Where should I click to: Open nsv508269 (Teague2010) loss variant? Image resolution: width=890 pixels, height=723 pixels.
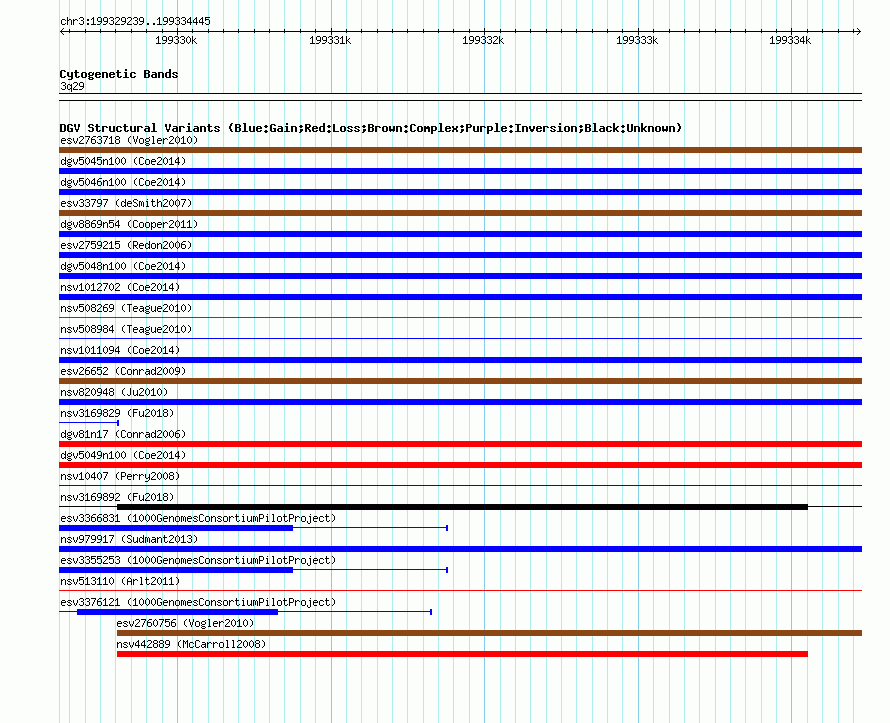(126, 308)
